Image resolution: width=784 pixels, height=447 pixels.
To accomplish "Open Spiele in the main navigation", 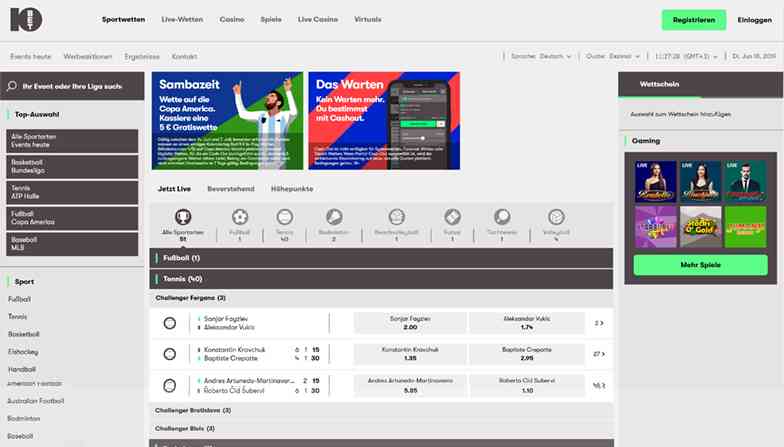I will pyautogui.click(x=271, y=20).
